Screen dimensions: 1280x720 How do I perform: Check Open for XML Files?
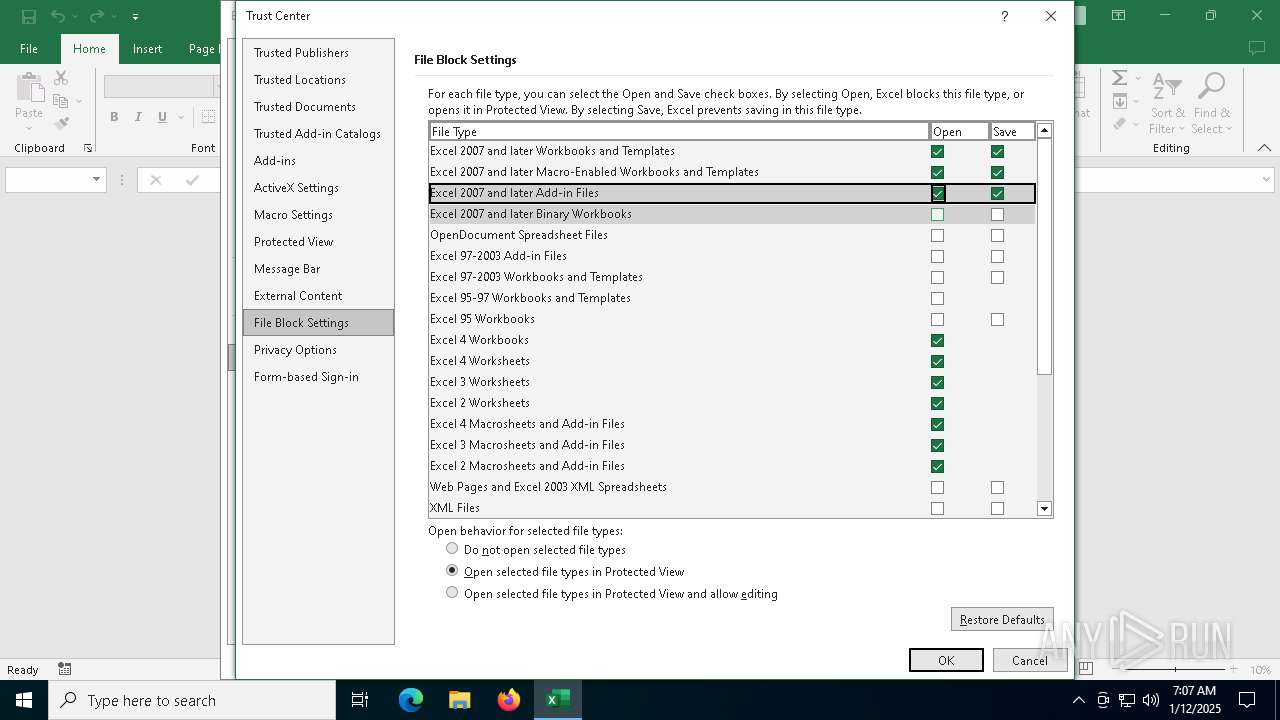click(x=937, y=509)
